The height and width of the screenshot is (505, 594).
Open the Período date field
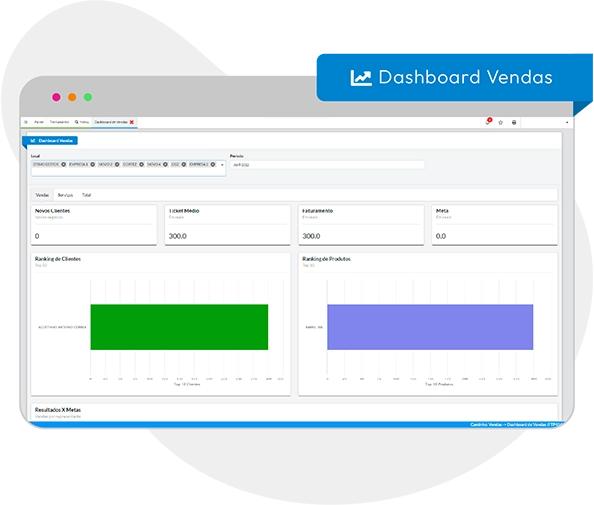(x=327, y=165)
